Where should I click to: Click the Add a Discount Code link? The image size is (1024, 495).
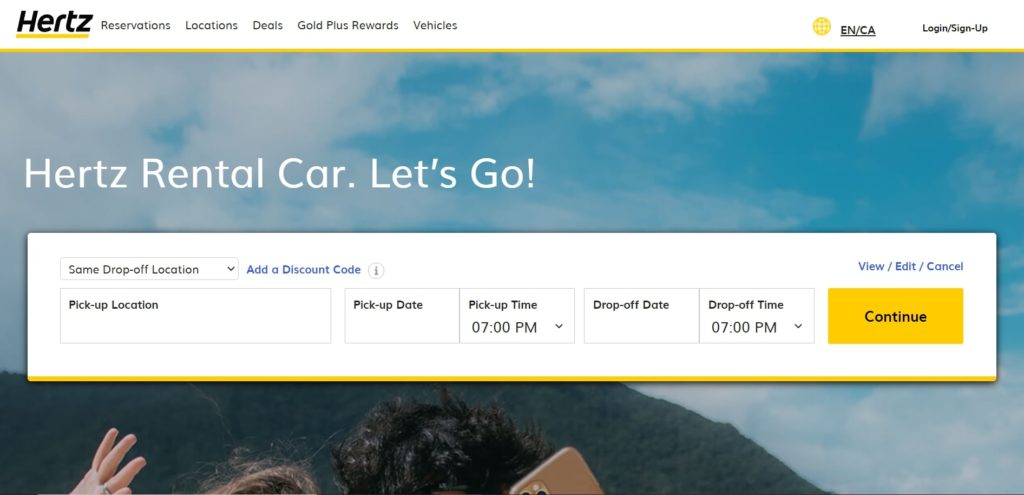pyautogui.click(x=303, y=270)
